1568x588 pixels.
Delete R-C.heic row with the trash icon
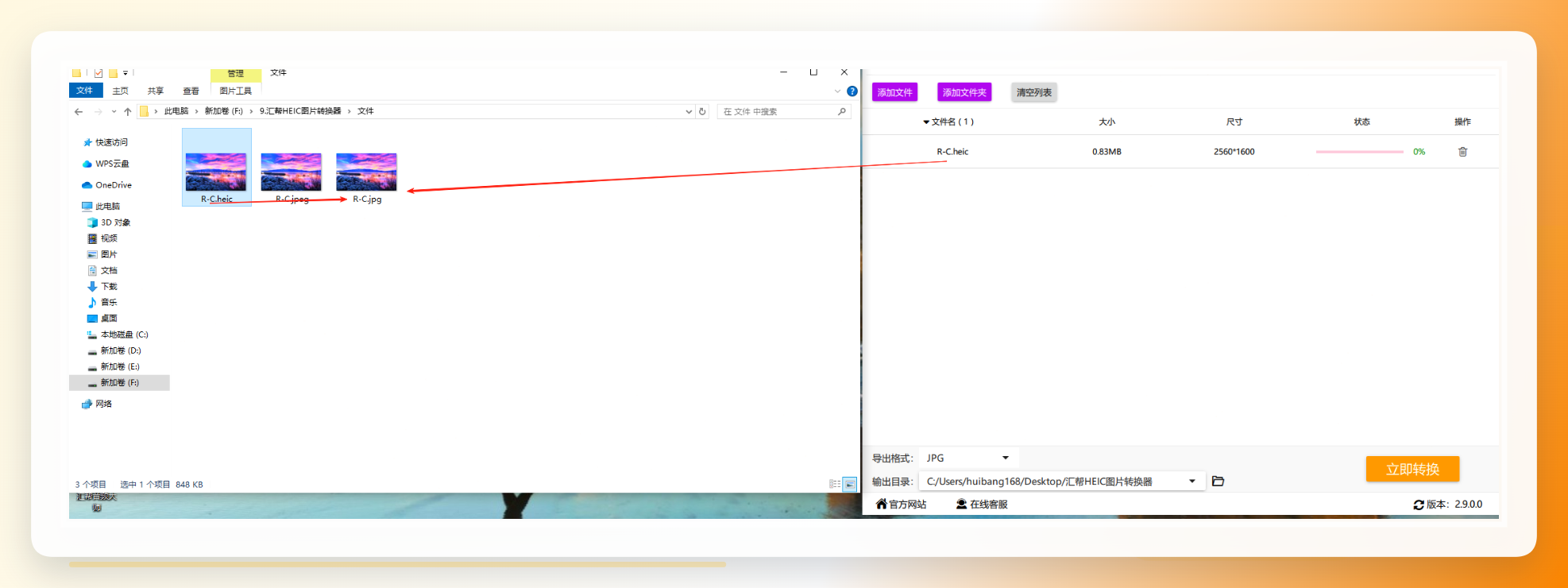[x=1462, y=152]
